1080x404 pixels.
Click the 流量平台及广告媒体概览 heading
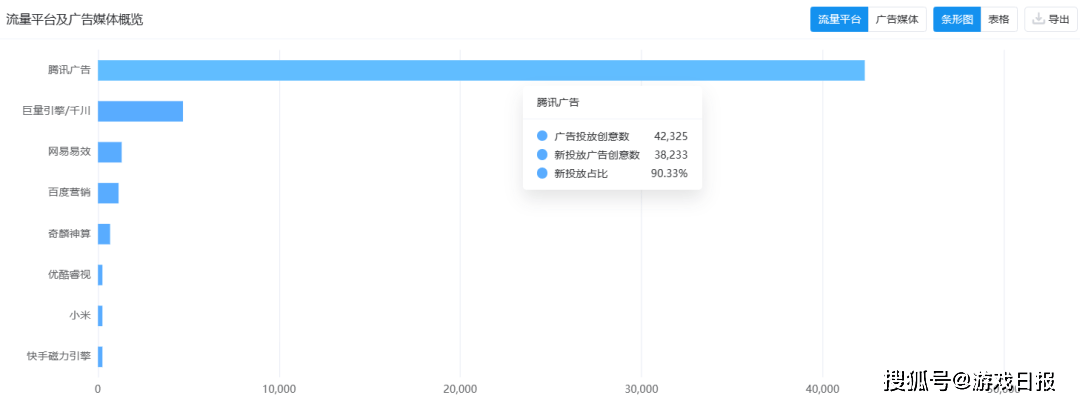pos(75,19)
